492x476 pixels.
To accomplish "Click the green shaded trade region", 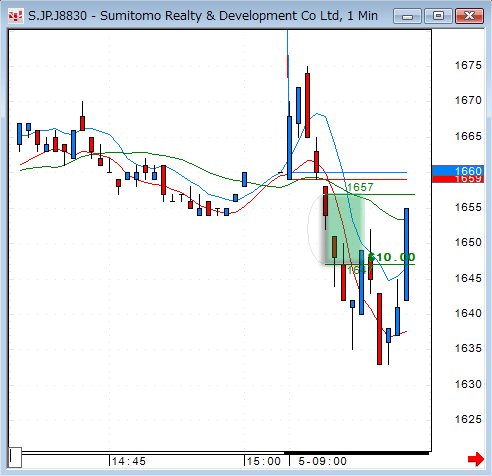I will pyautogui.click(x=345, y=229).
